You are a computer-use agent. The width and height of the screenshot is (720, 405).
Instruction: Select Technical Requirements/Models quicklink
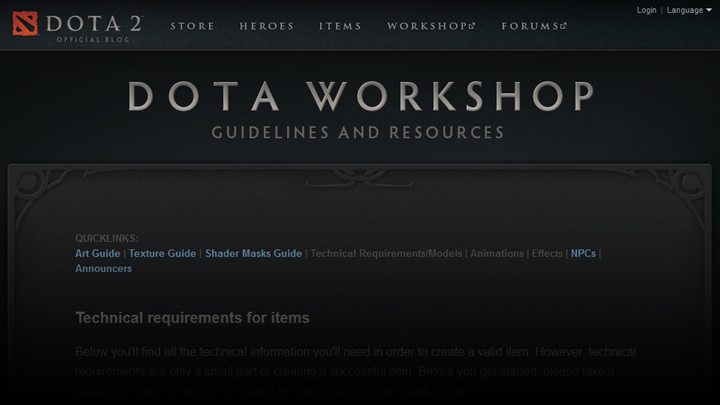pyautogui.click(x=386, y=253)
